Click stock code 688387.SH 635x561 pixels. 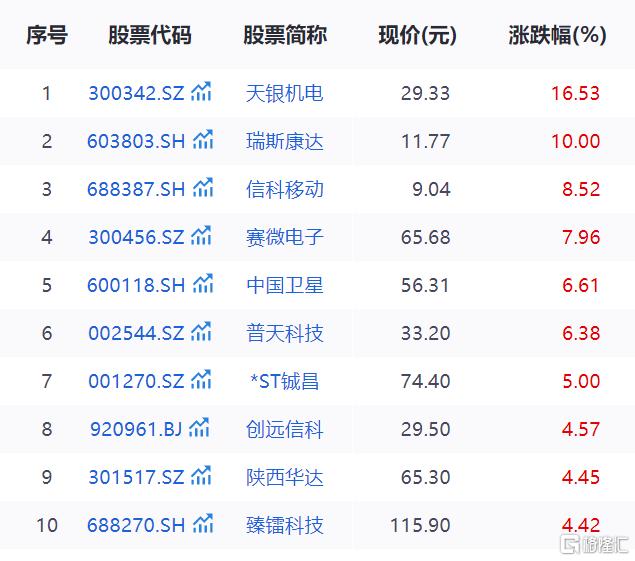click(x=136, y=190)
